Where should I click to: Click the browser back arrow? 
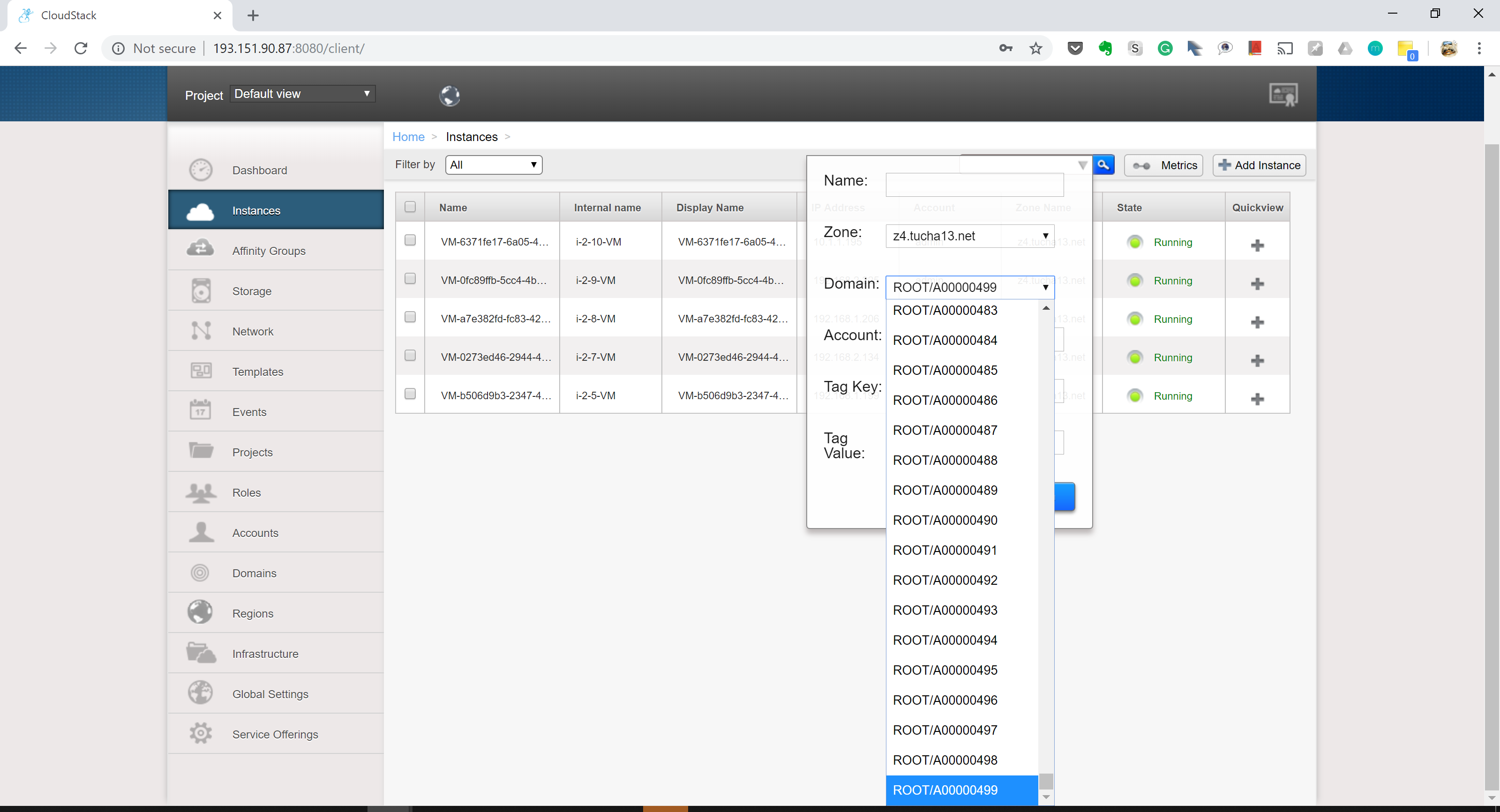point(20,48)
